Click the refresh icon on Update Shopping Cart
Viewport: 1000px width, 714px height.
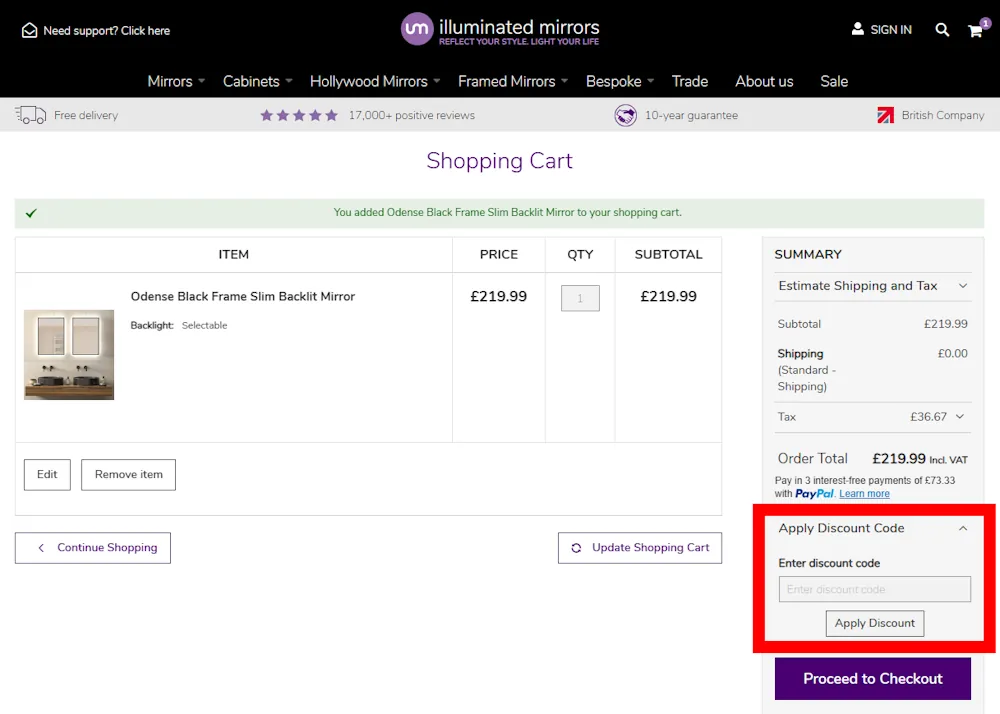pyautogui.click(x=575, y=548)
